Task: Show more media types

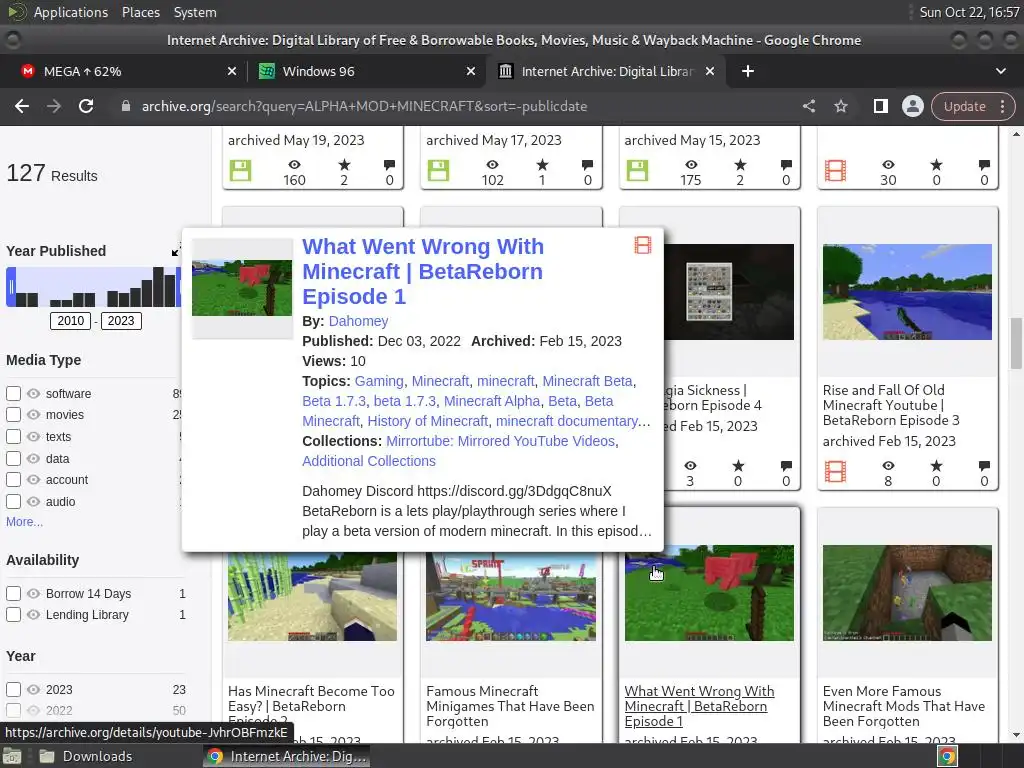Action: pyautogui.click(x=24, y=521)
